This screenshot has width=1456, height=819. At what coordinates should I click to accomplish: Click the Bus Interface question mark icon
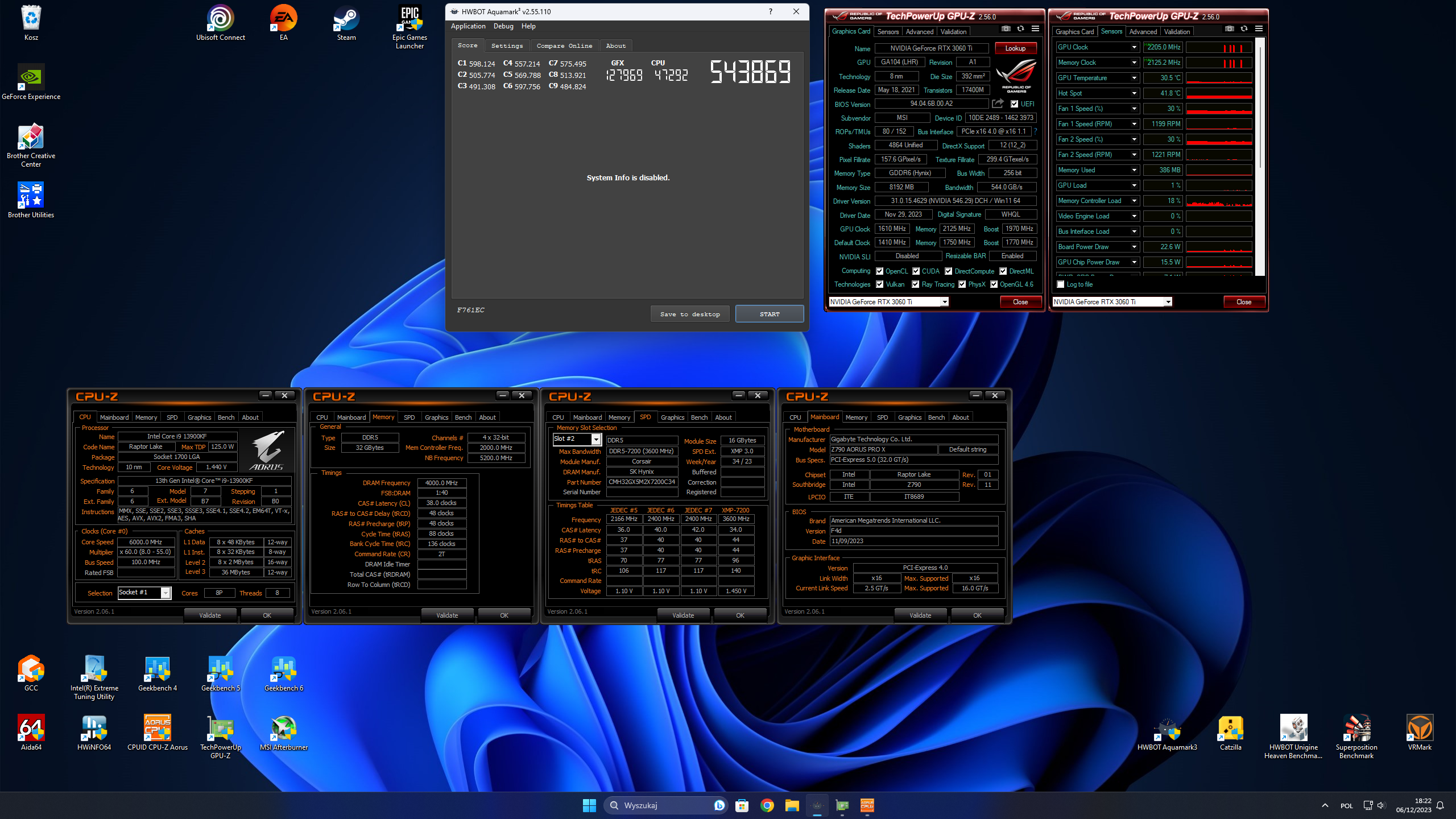click(x=1035, y=131)
